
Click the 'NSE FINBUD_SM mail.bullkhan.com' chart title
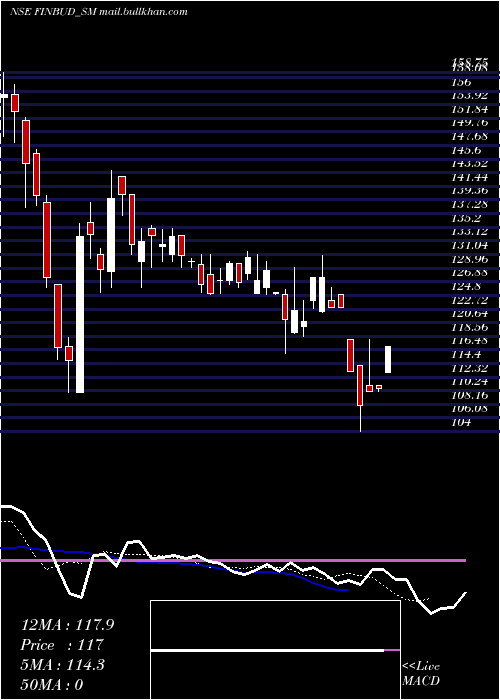point(98,12)
